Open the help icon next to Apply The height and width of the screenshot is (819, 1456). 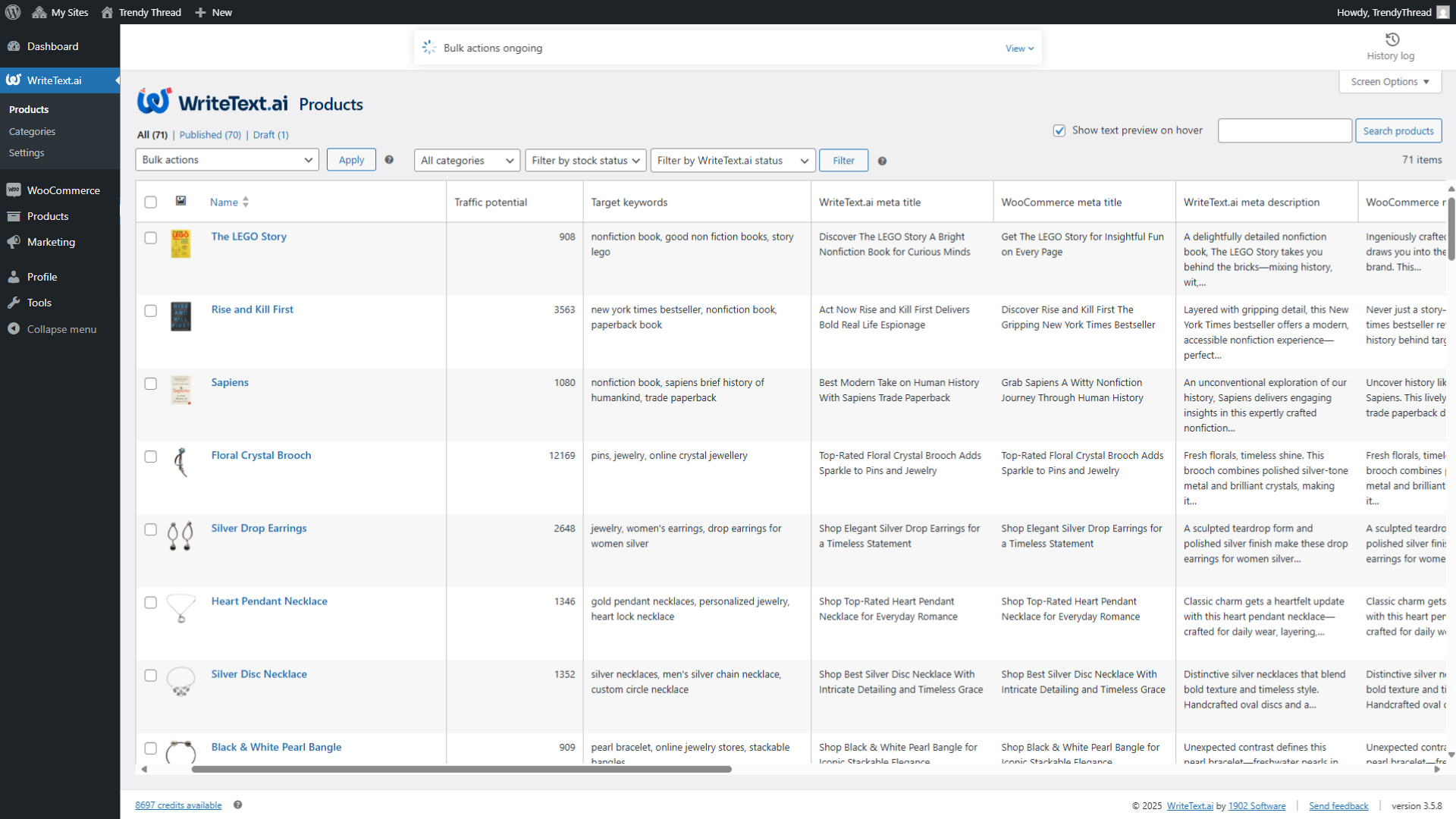389,159
